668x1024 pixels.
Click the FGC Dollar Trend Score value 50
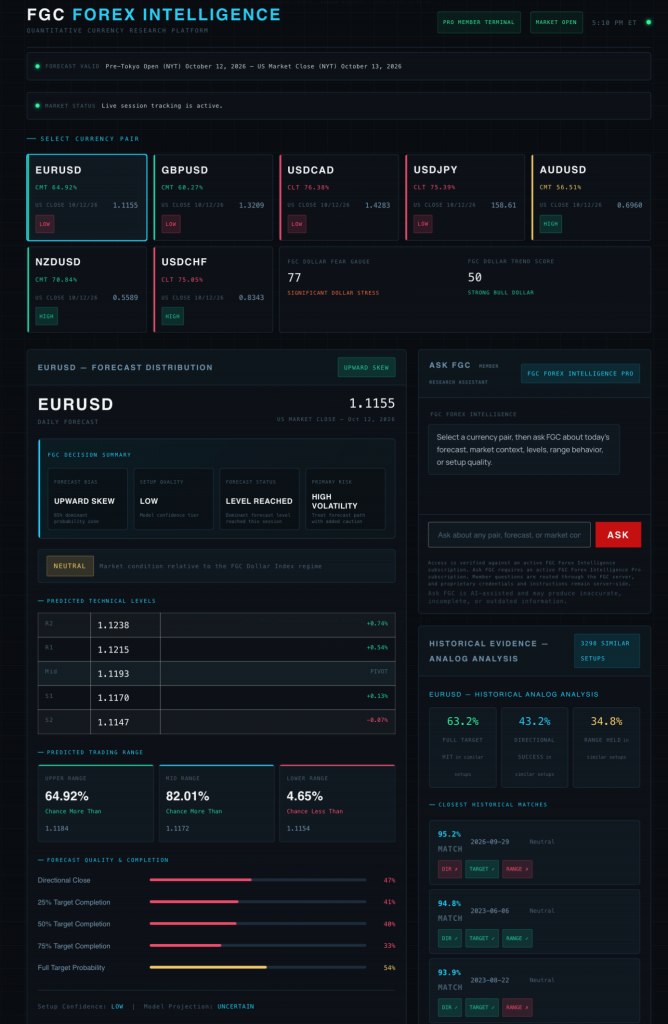tap(475, 278)
